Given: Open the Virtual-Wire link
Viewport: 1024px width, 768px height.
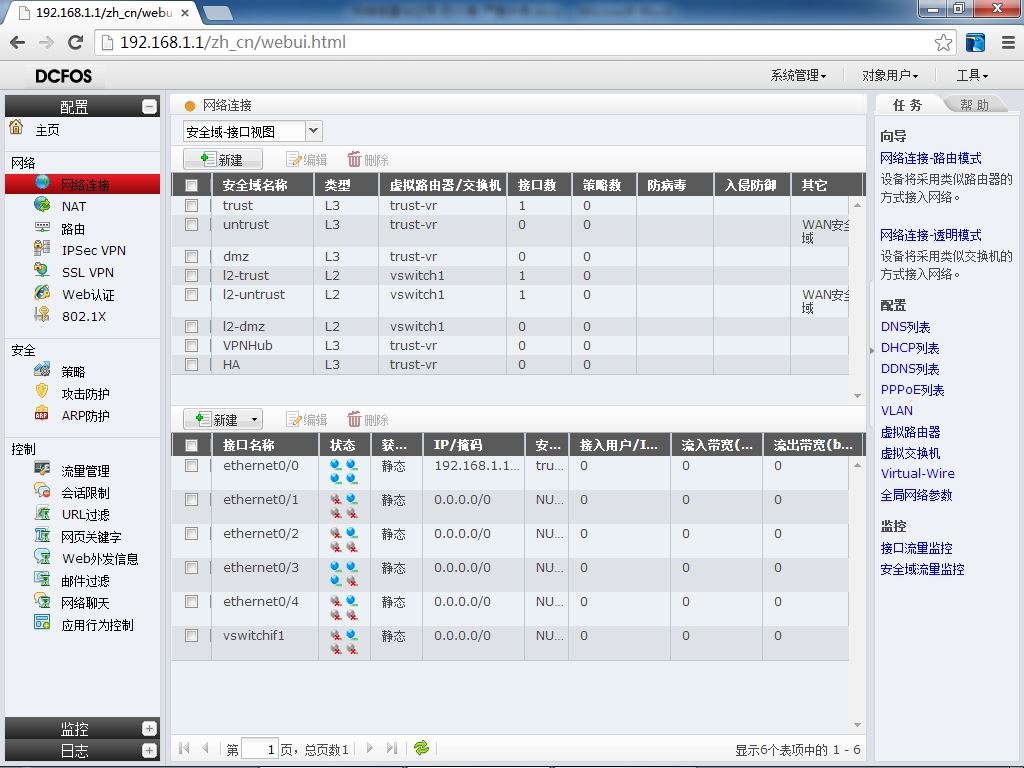Looking at the screenshot, I should point(918,473).
